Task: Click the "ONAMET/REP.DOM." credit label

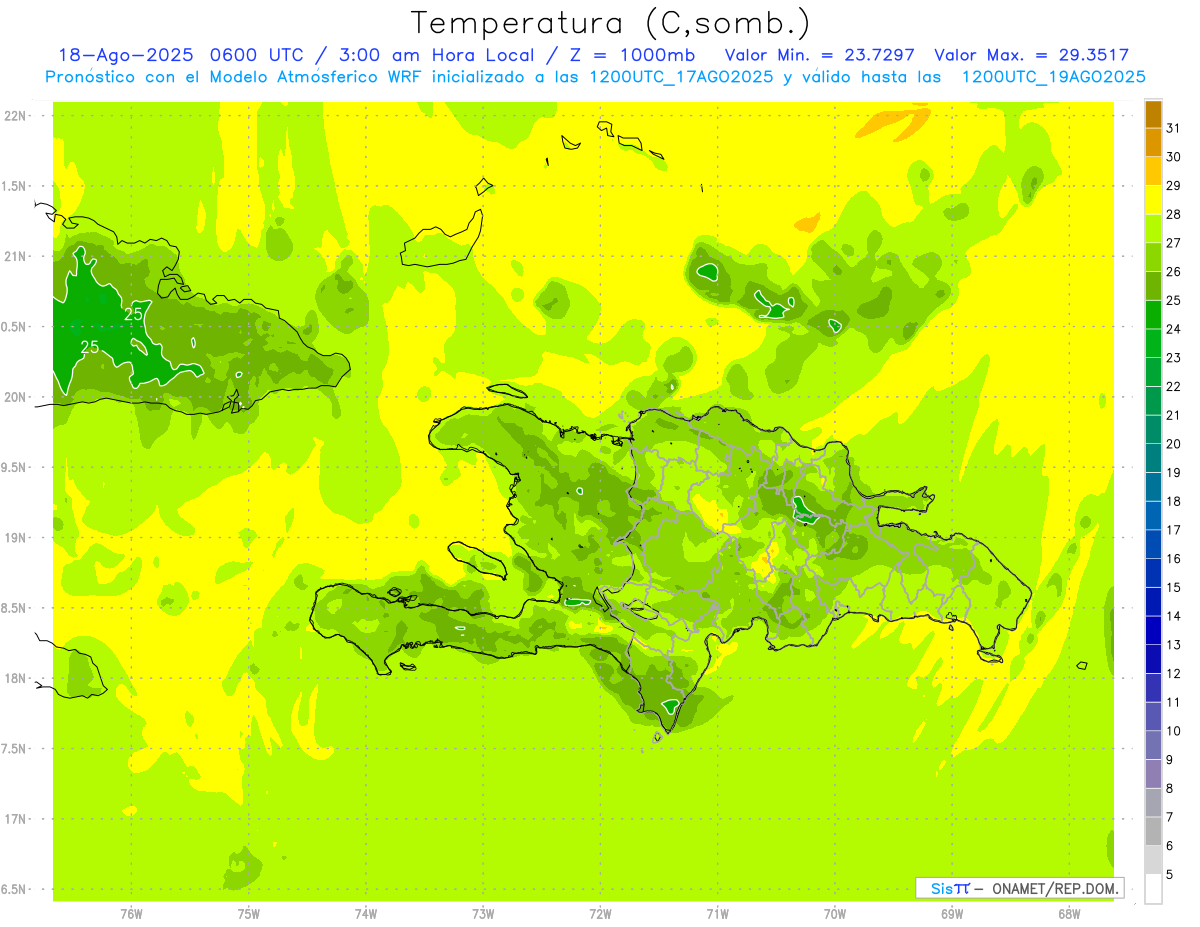Action: 1055,888
